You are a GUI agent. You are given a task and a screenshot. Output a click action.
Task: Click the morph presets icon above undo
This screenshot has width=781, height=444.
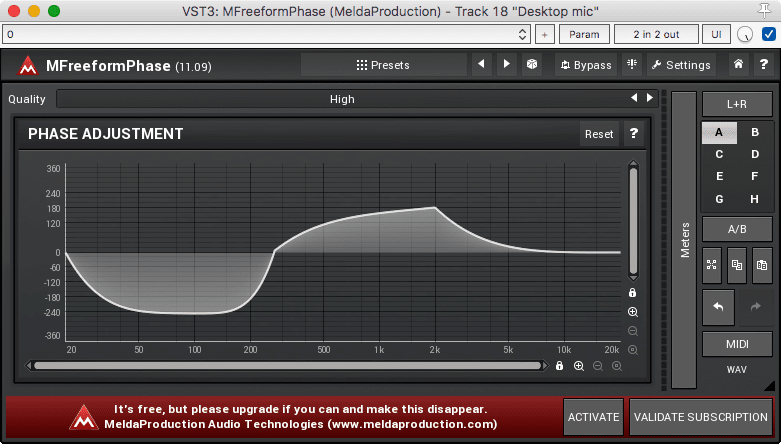[711, 265]
